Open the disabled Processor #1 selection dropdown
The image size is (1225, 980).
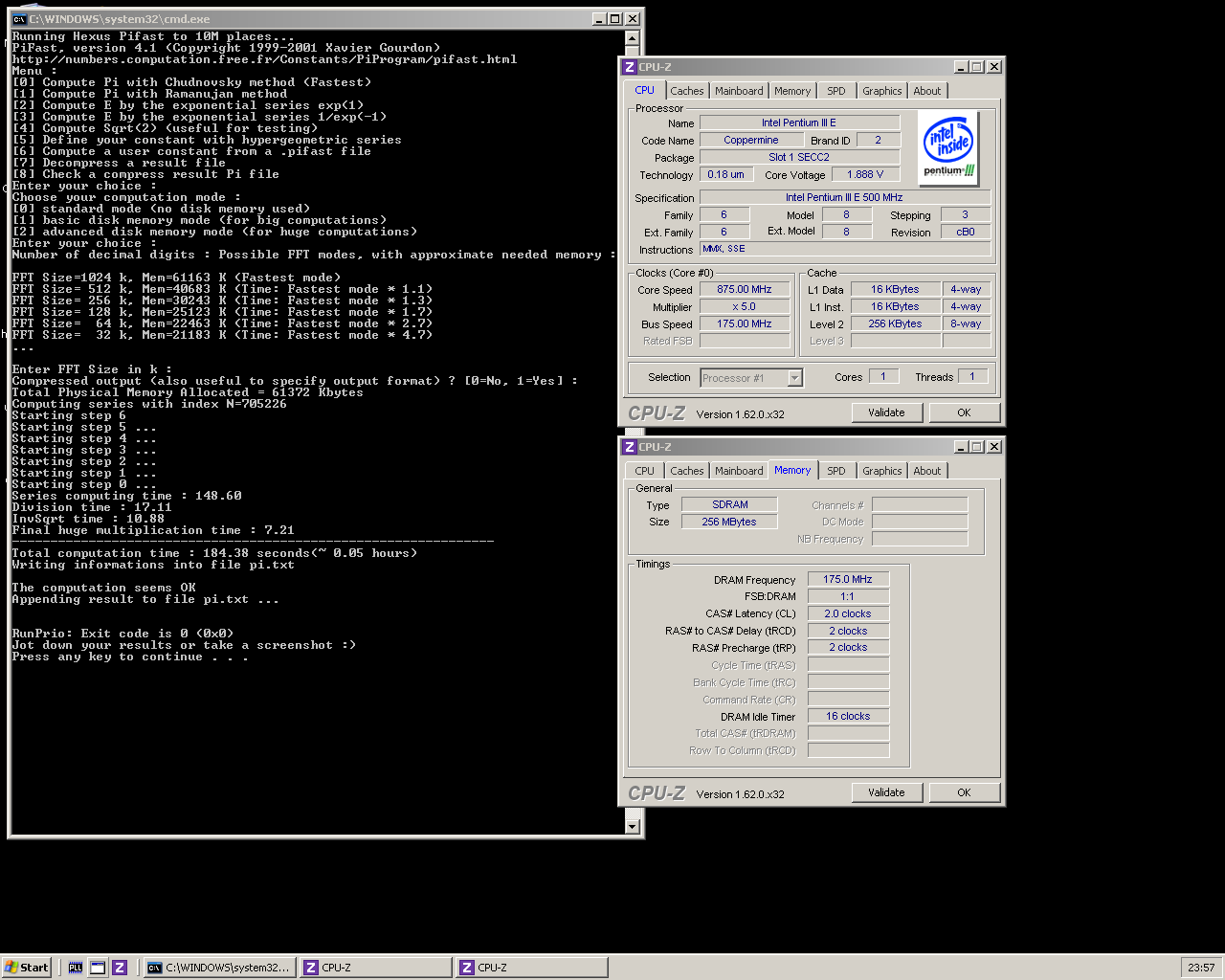coord(751,378)
